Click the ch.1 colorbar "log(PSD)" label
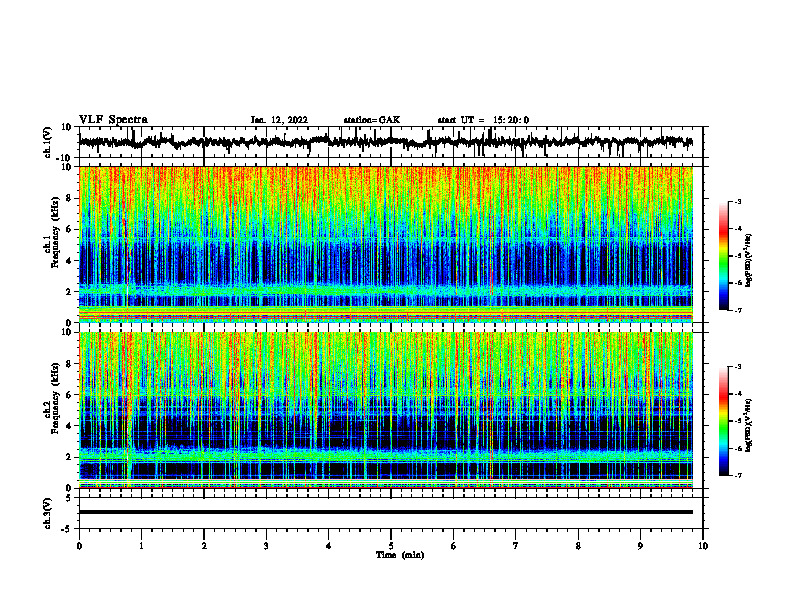The height and width of the screenshot is (612, 792). 749,260
